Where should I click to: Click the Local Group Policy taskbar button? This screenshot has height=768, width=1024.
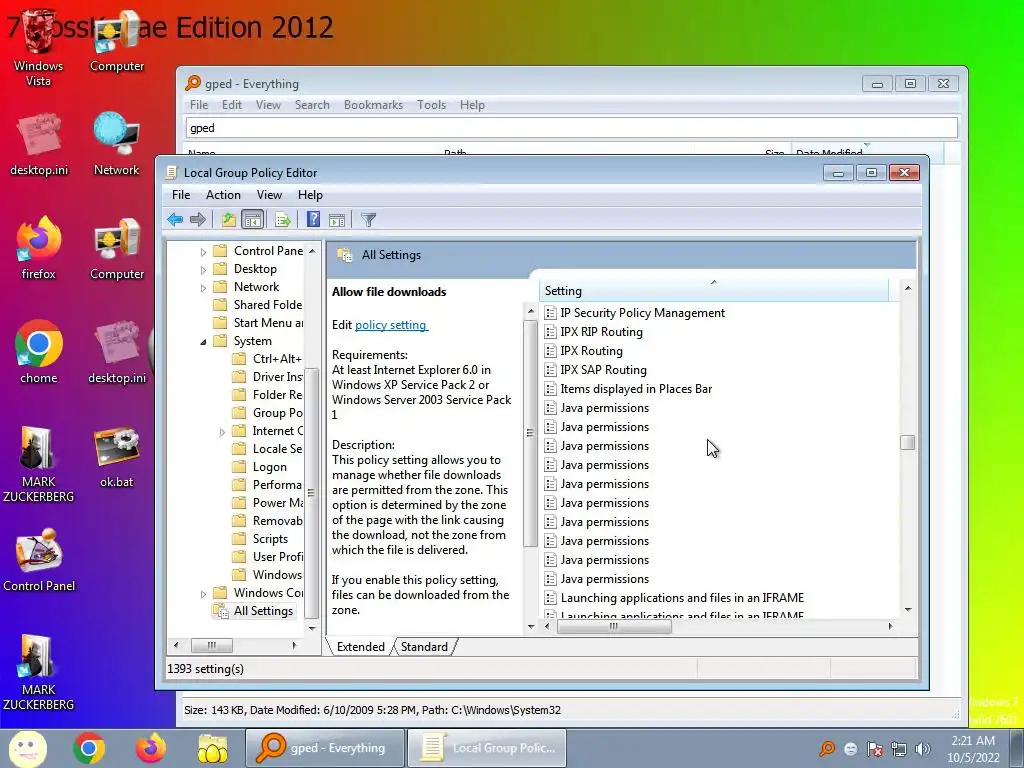487,748
